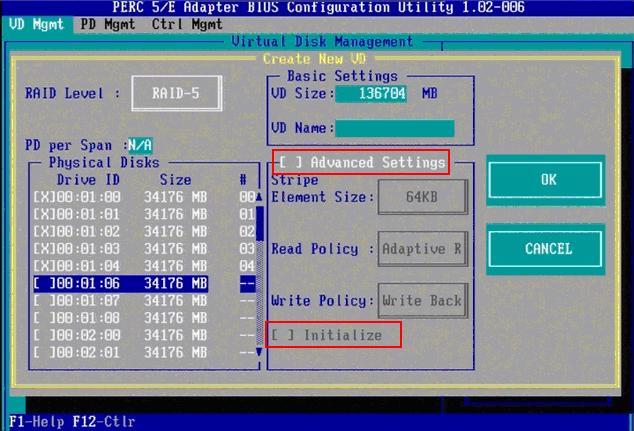Uncheck physical disk 00:01:00

(44, 197)
